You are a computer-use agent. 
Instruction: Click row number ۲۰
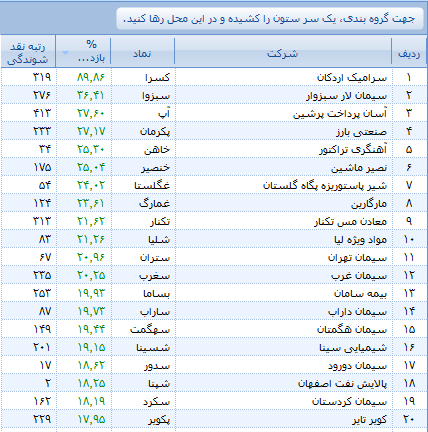(409, 420)
